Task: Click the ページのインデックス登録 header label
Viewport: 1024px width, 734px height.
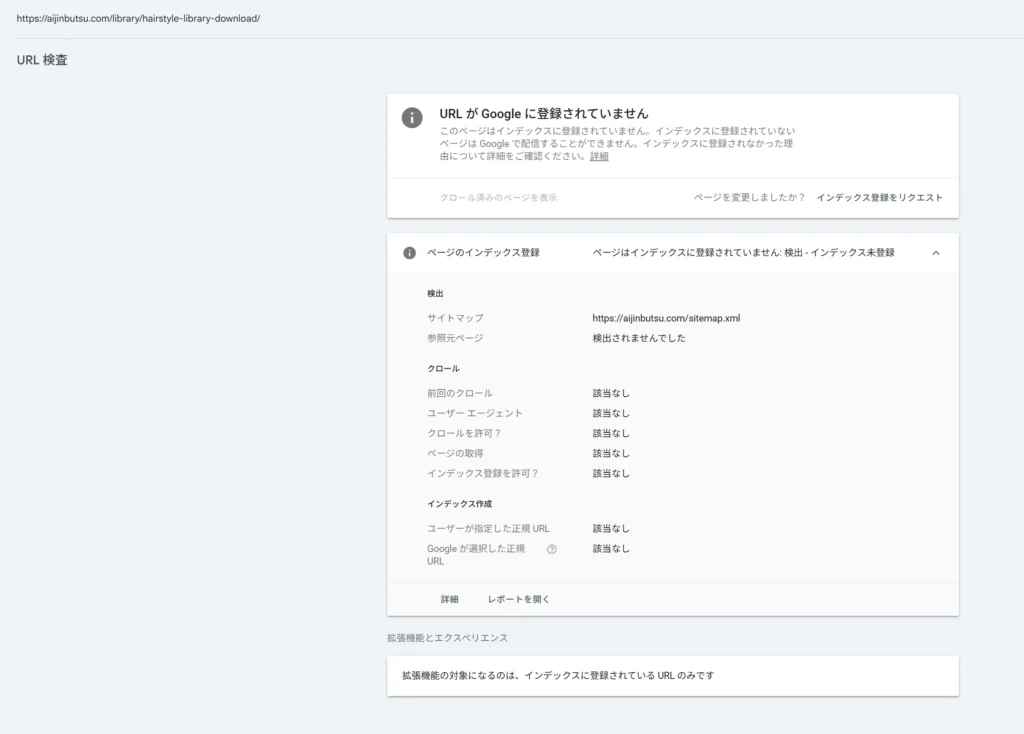Action: [x=483, y=253]
